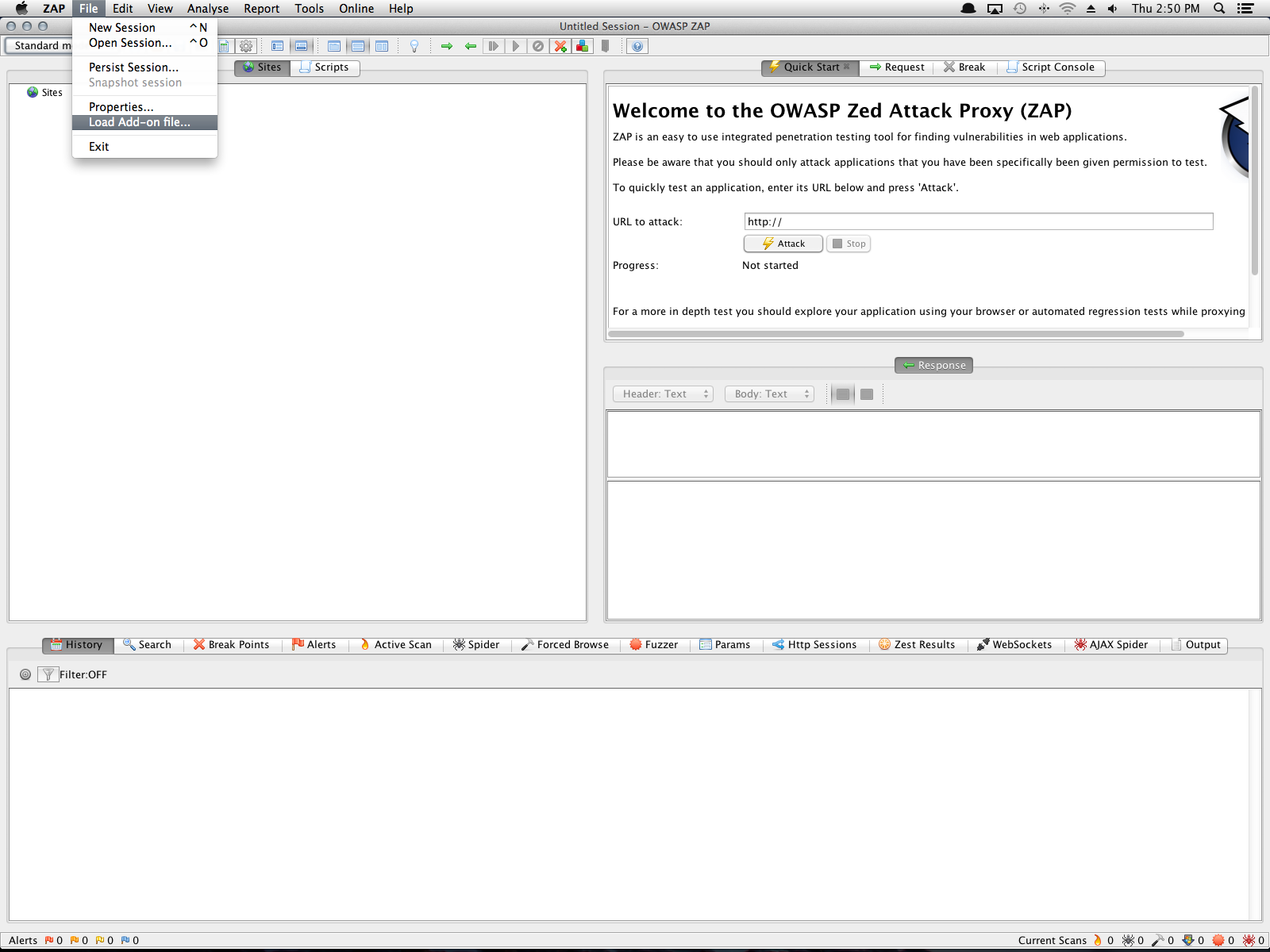Screen dimensions: 1270x952
Task: Toggle the expand full layout icon
Action: (382, 46)
